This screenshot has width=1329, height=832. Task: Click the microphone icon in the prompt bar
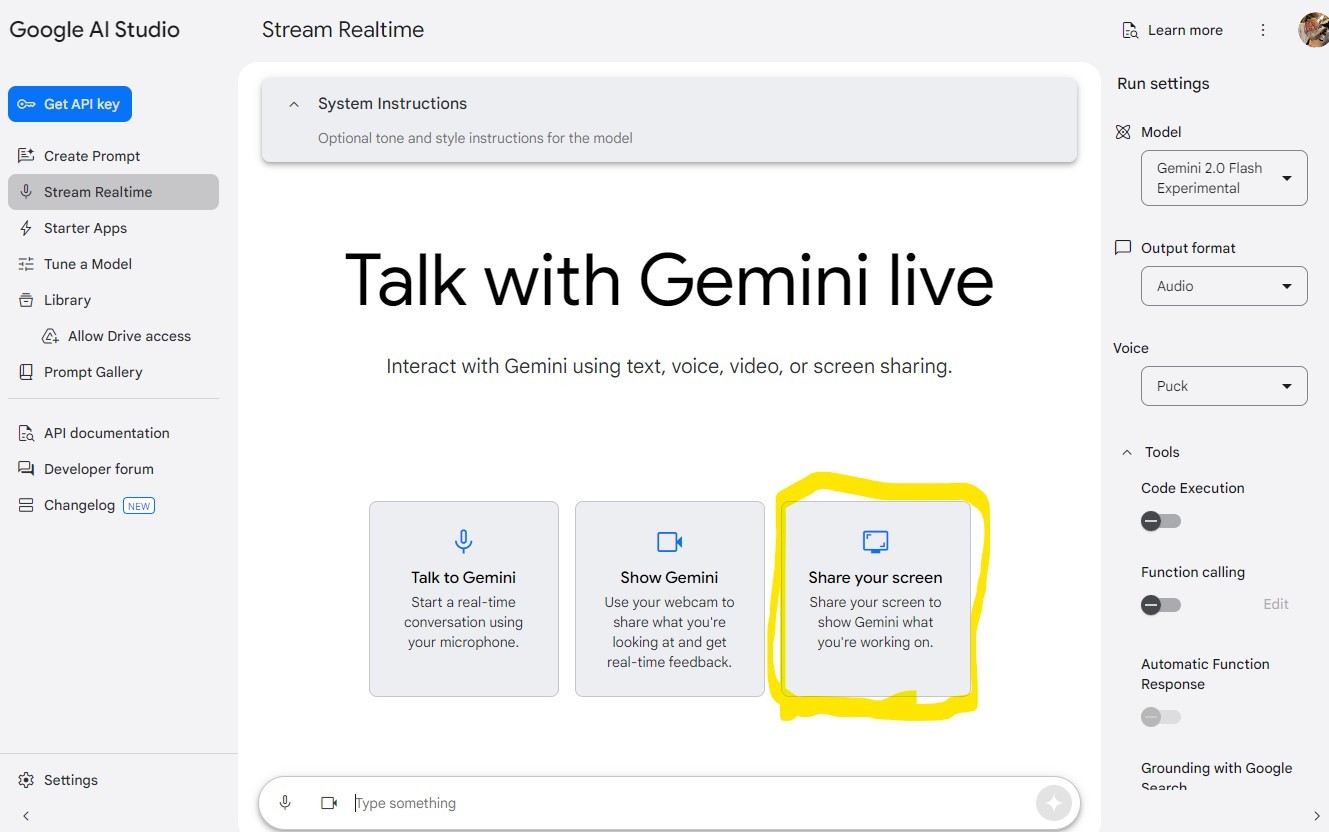pyautogui.click(x=285, y=803)
